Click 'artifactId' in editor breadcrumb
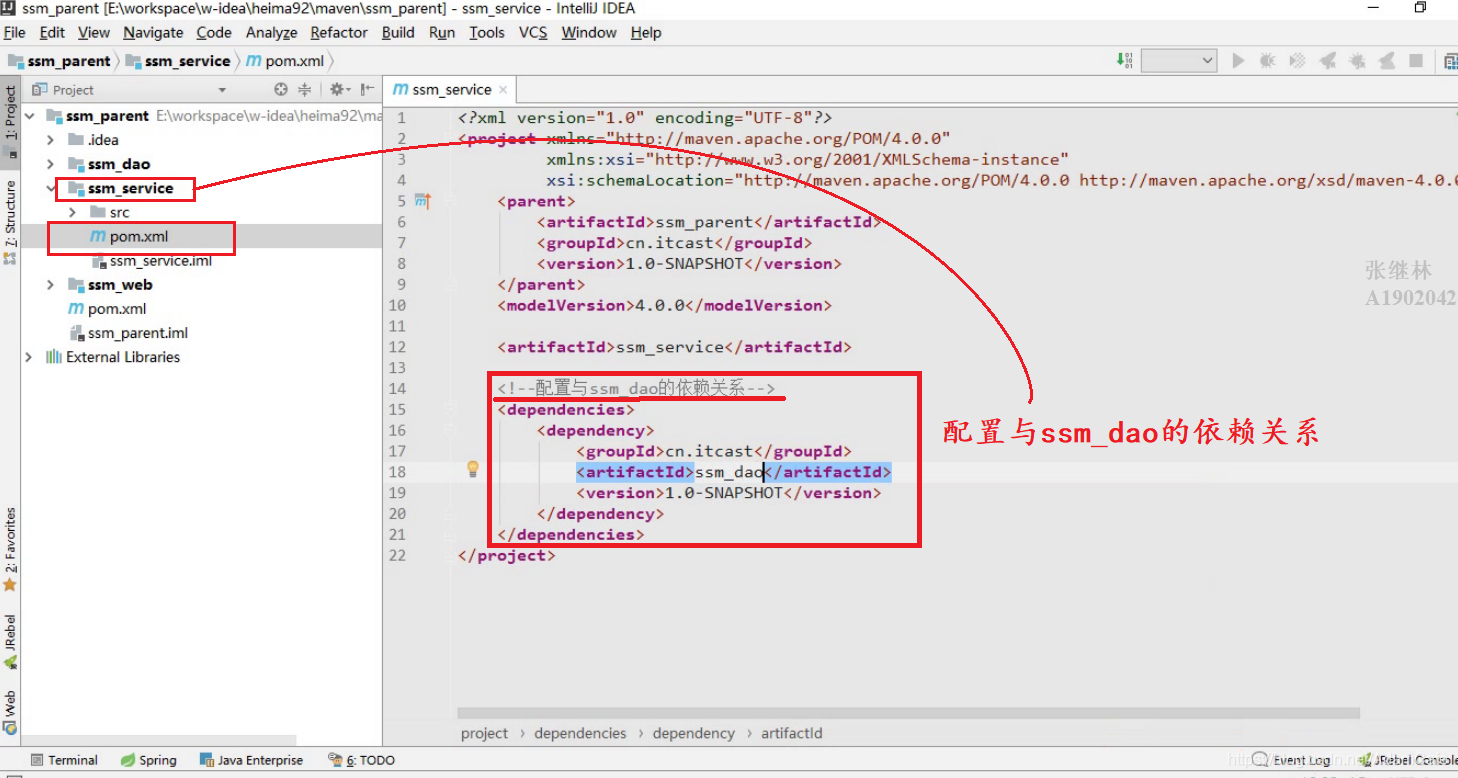This screenshot has width=1458, height=778. (792, 733)
